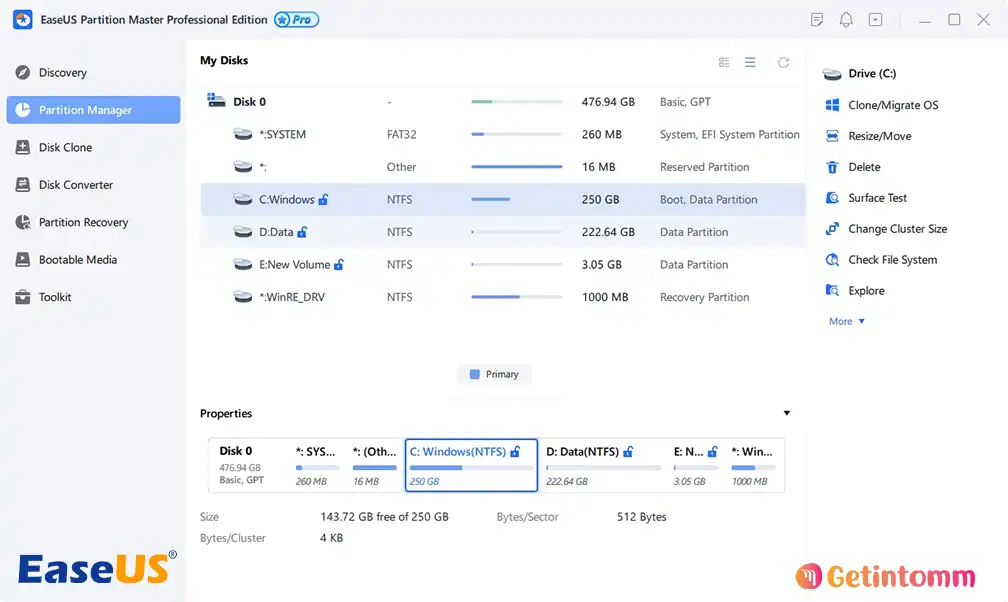Open notifications bell icon
1008x602 pixels.
click(x=846, y=19)
